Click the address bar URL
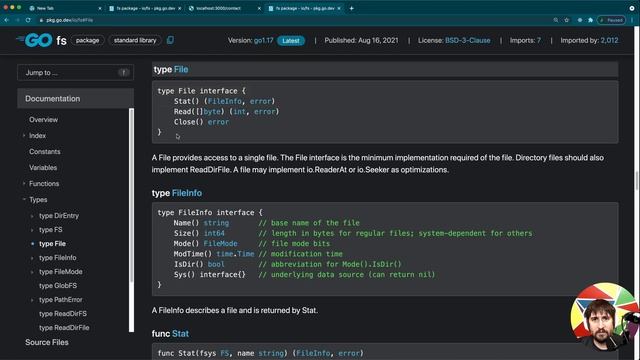The width and height of the screenshot is (640, 360). click(69, 20)
